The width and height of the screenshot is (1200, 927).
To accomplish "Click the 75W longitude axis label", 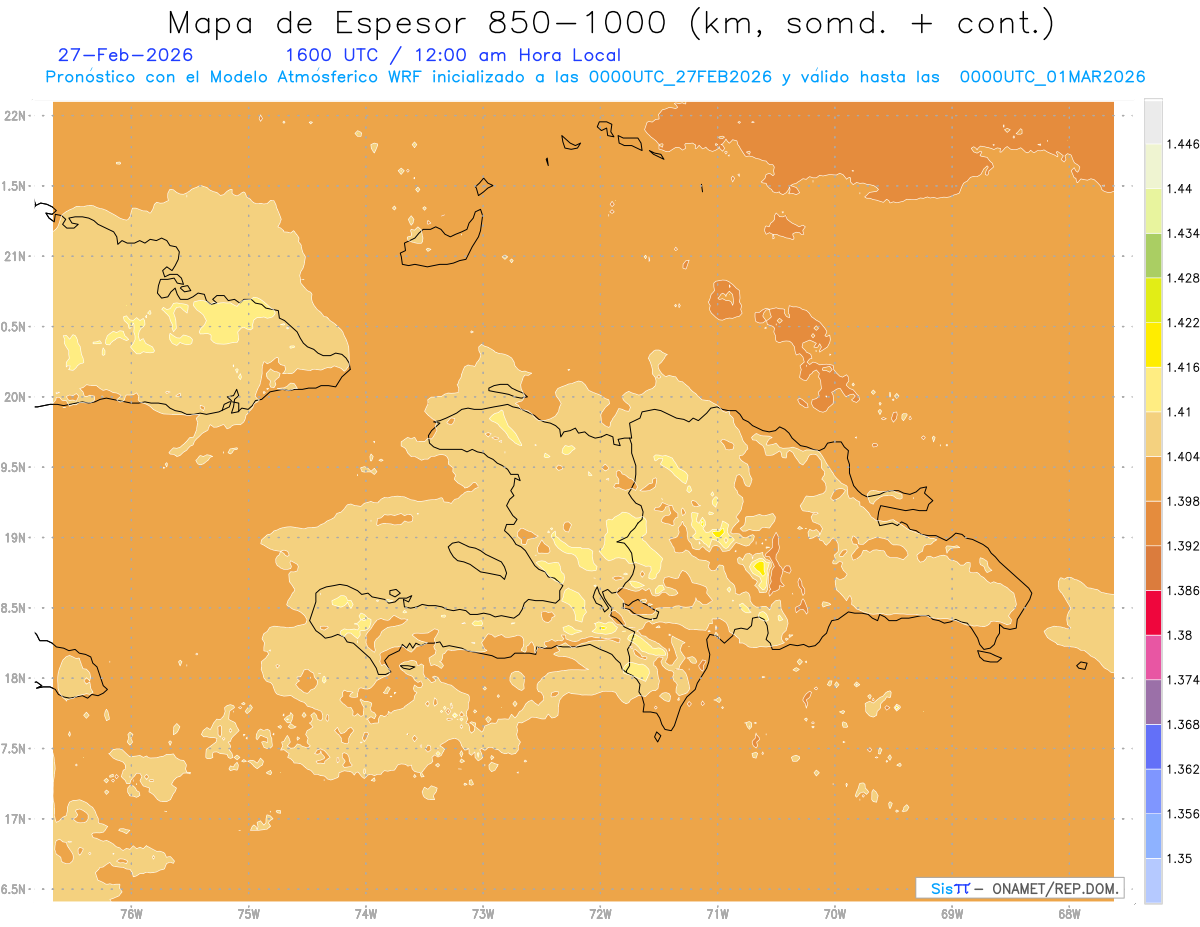I will coord(249,914).
